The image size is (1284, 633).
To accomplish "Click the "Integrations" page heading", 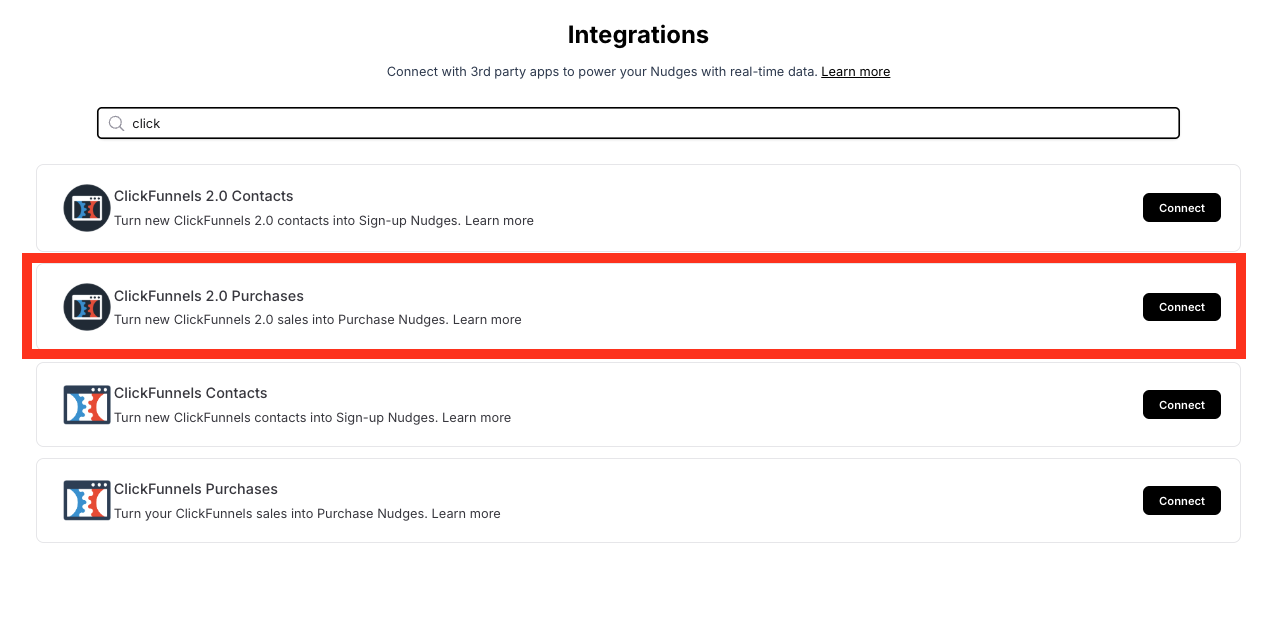I will [638, 35].
